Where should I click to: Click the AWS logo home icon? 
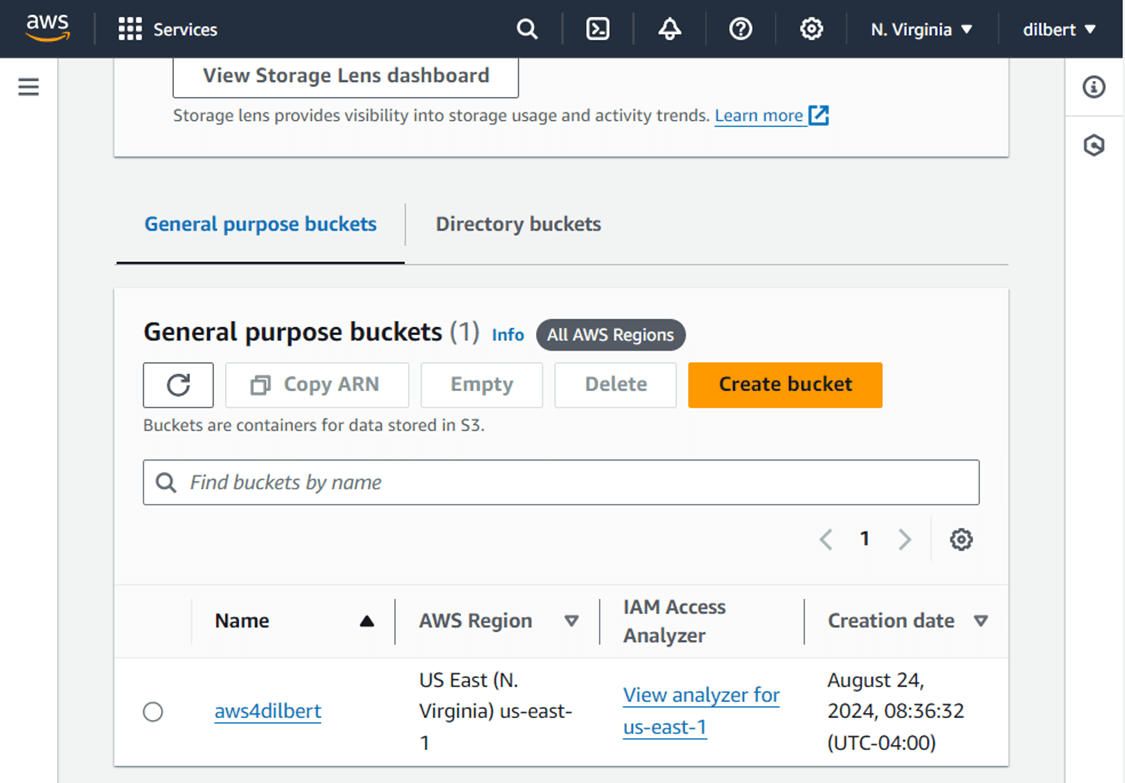point(47,28)
